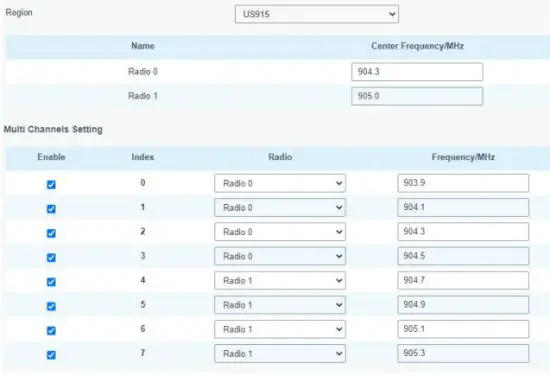This screenshot has height=376, width=550.
Task: Open Radio selector for channel index 5
Action: tap(280, 305)
